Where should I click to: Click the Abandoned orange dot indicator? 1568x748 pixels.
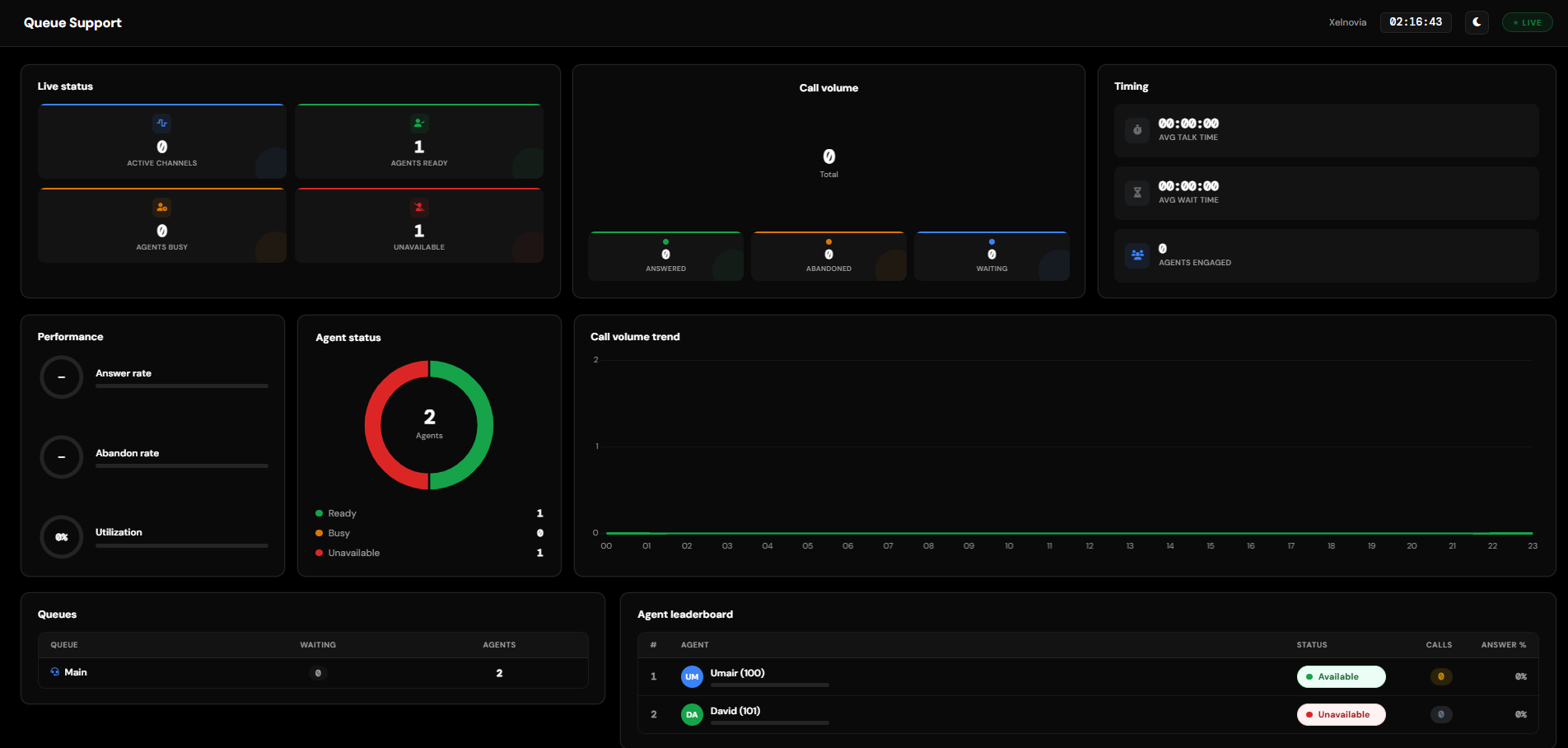coord(828,242)
